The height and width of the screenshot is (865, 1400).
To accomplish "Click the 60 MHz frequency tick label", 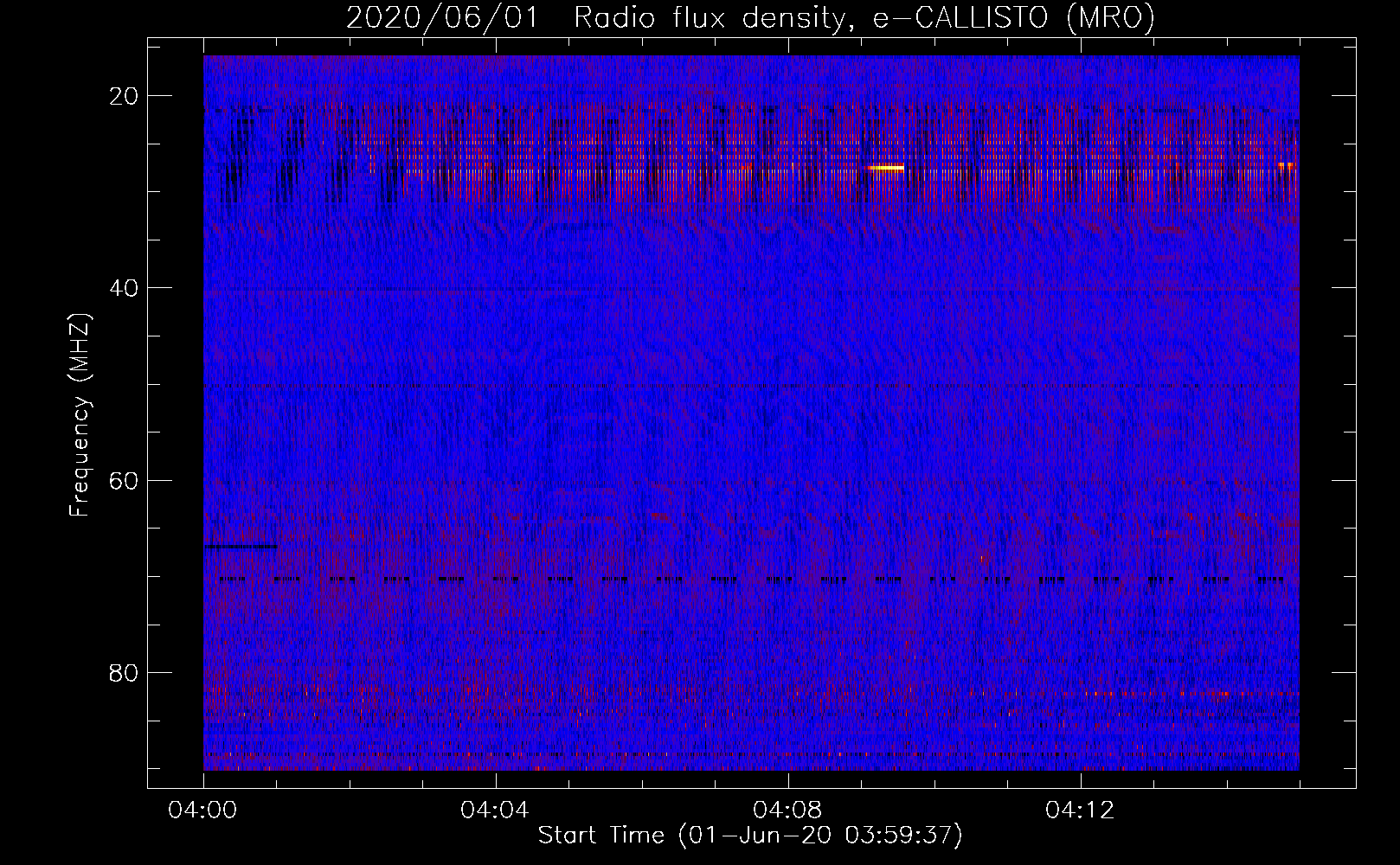I will coord(125,479).
